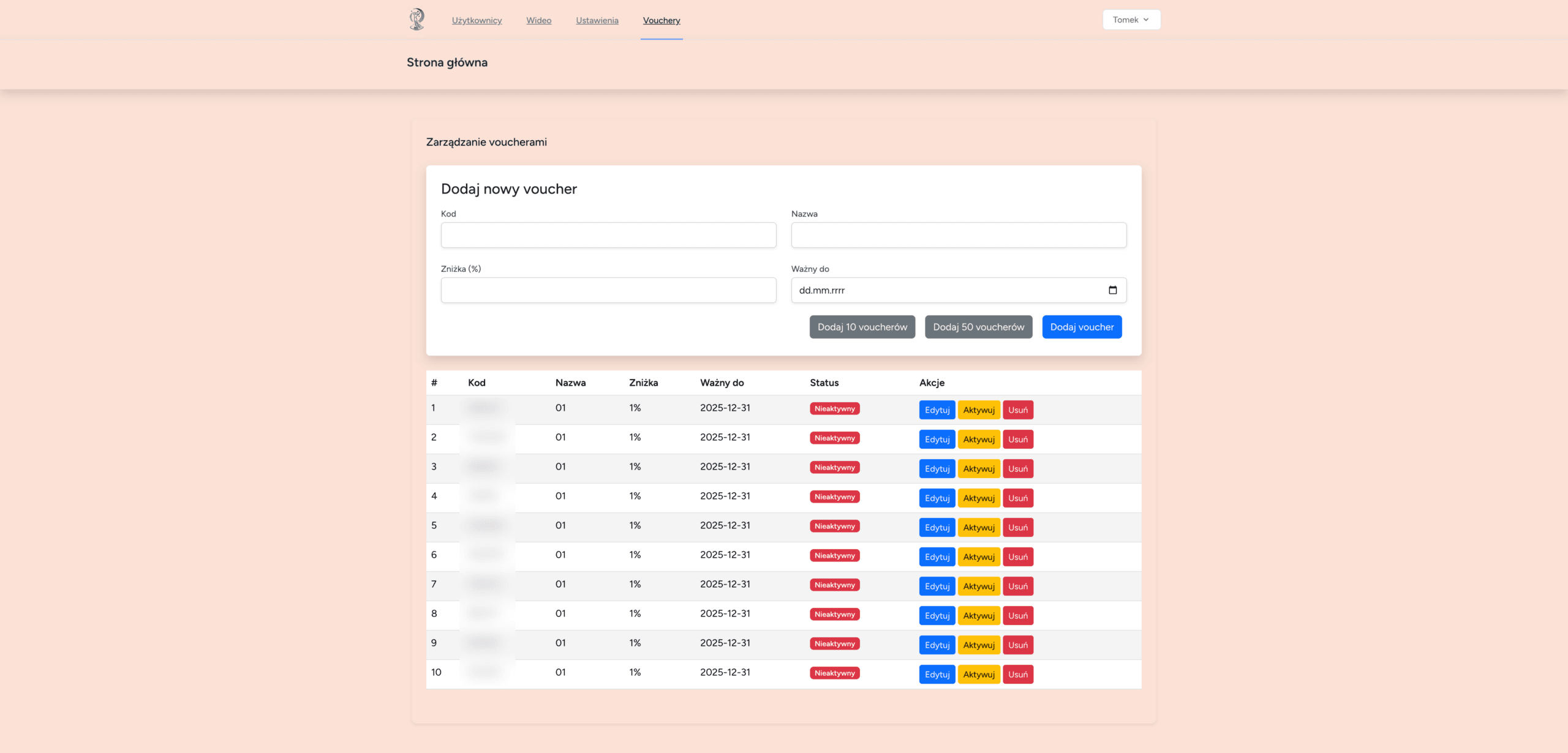The width and height of the screenshot is (1568, 753).
Task: Click the Zniżka (%) input field
Action: coord(608,290)
